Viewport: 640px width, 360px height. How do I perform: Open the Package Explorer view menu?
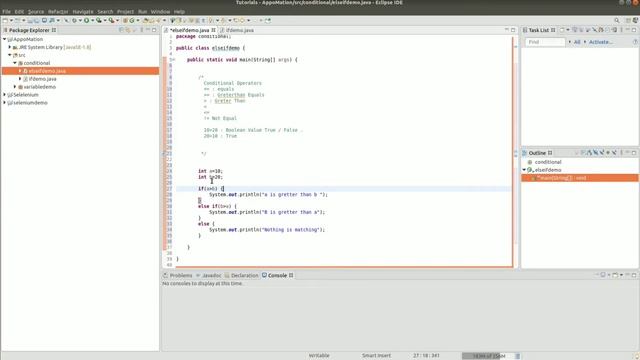tap(142, 30)
